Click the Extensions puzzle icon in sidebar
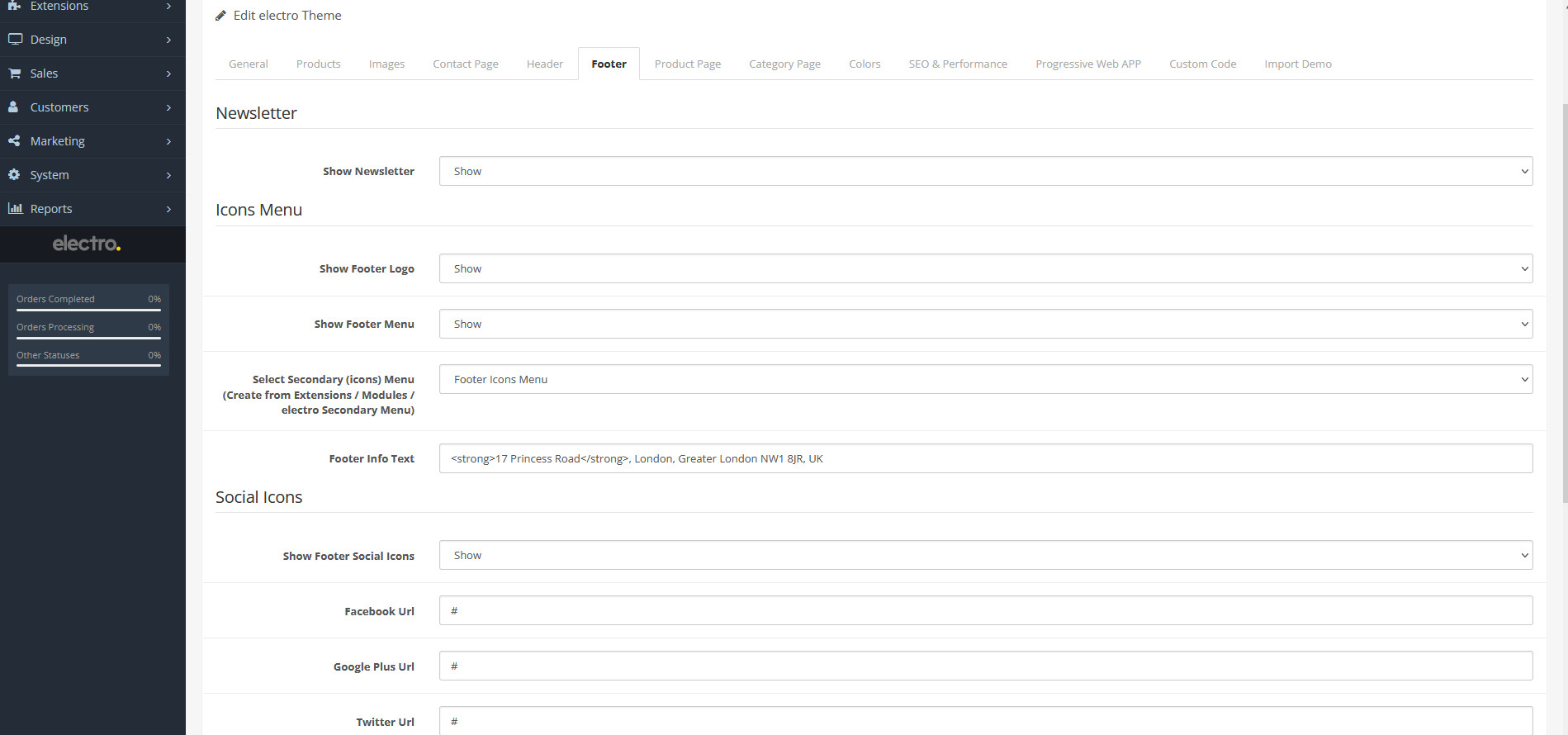Image resolution: width=1568 pixels, height=735 pixels. coord(14,5)
